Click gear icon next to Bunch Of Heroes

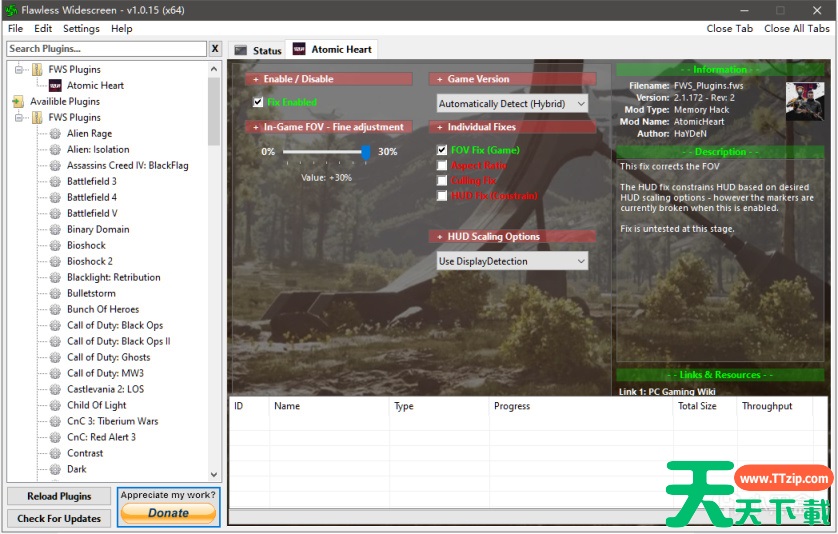pyautogui.click(x=55, y=309)
